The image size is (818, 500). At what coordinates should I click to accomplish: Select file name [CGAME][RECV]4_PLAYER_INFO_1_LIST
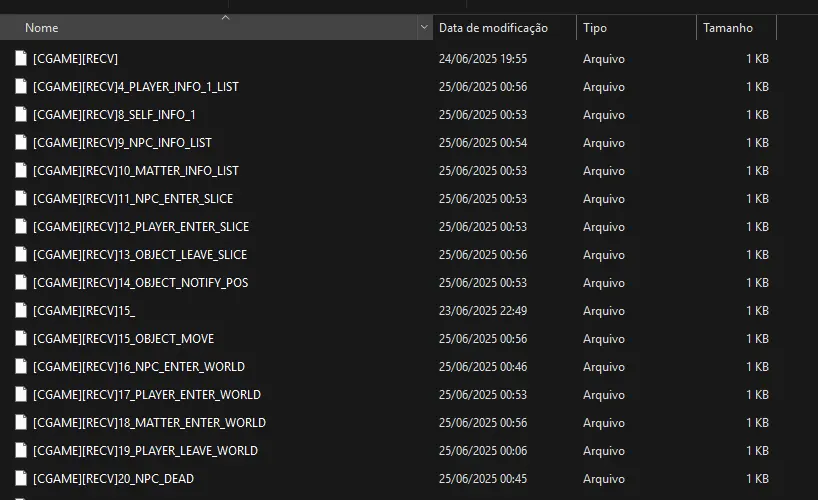click(x=136, y=87)
